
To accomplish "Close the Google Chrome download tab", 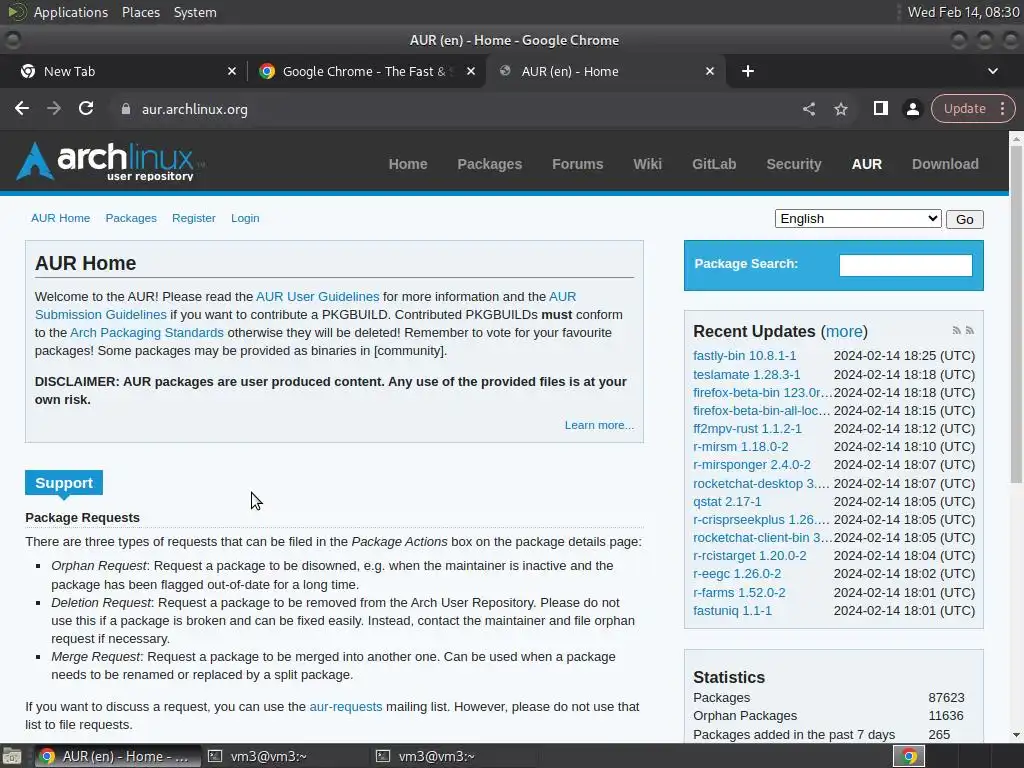I will coord(471,71).
